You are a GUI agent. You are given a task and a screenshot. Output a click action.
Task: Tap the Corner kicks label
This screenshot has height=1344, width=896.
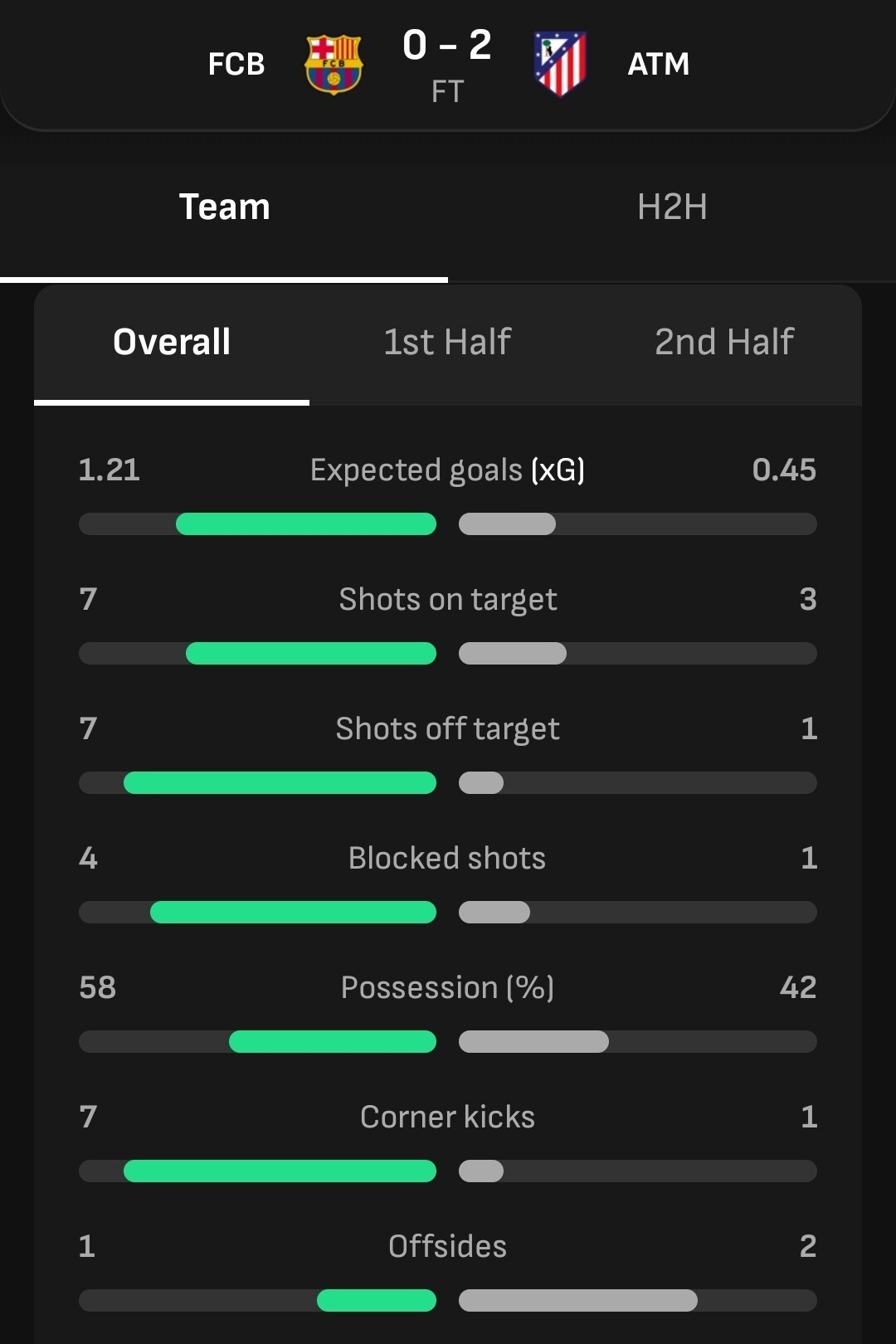[447, 1118]
